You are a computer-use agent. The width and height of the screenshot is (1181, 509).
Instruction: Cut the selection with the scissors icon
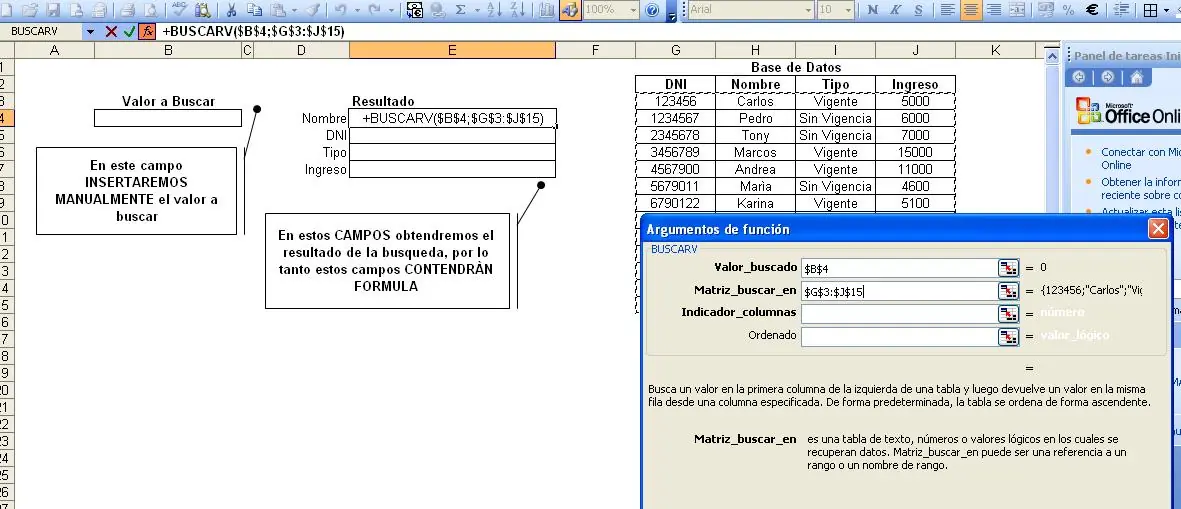pos(231,10)
